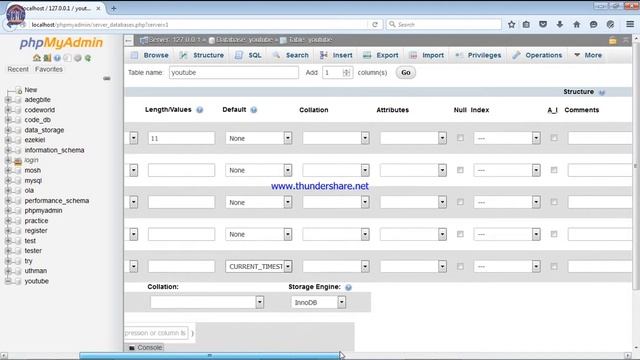Open the InnoDB storage engine dropdown
Screen dimensions: 640x360
pyautogui.click(x=318, y=302)
